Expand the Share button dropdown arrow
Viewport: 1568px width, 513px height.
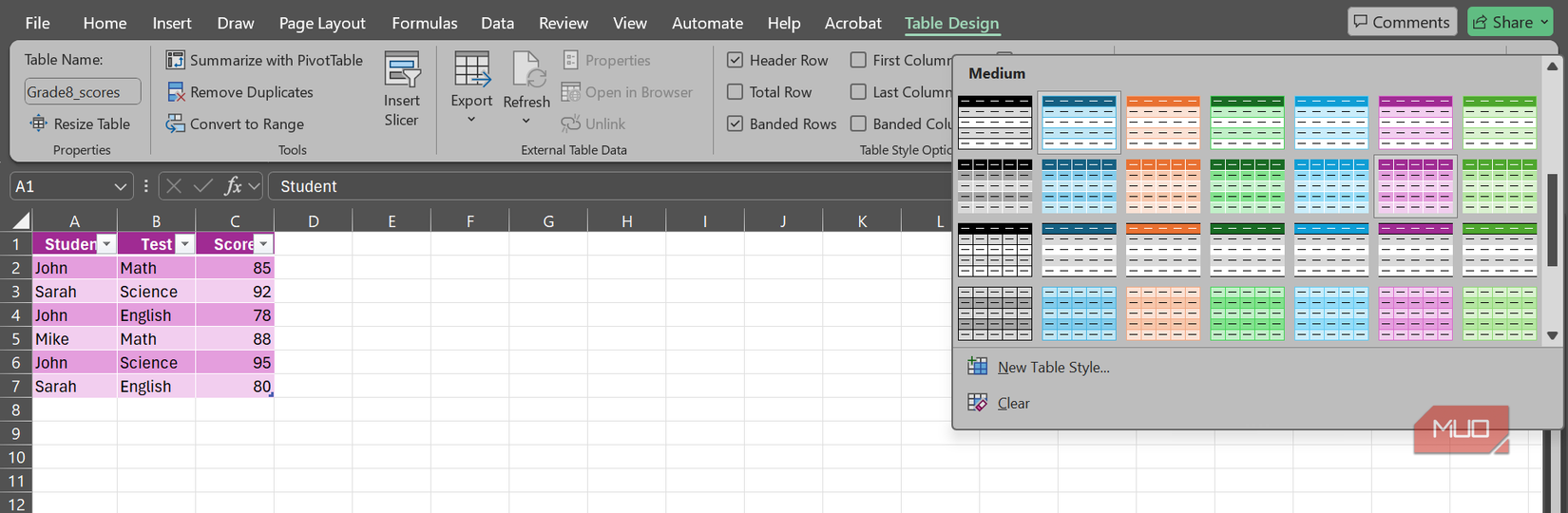1544,22
